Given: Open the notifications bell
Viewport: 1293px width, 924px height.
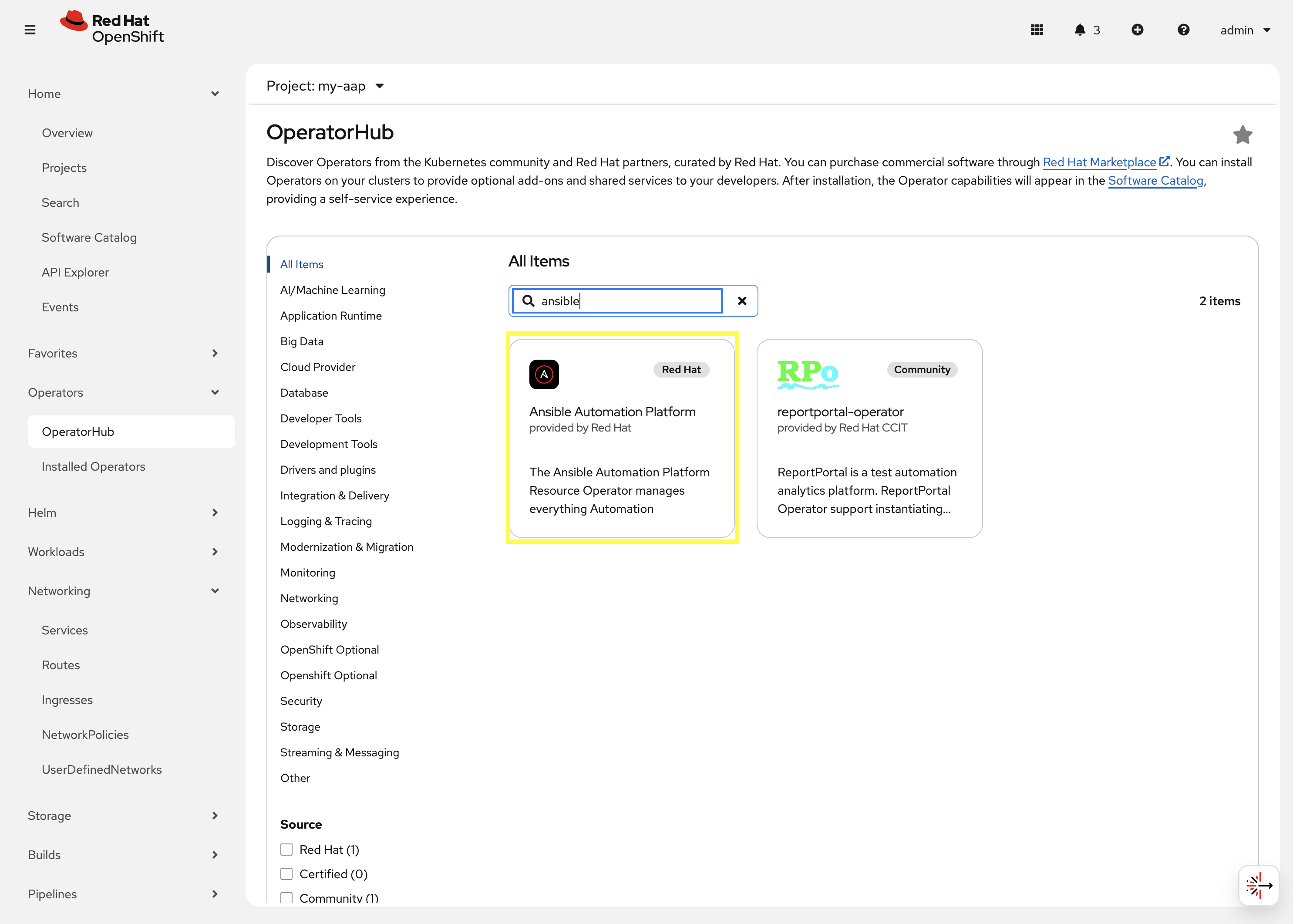Looking at the screenshot, I should click(1080, 30).
